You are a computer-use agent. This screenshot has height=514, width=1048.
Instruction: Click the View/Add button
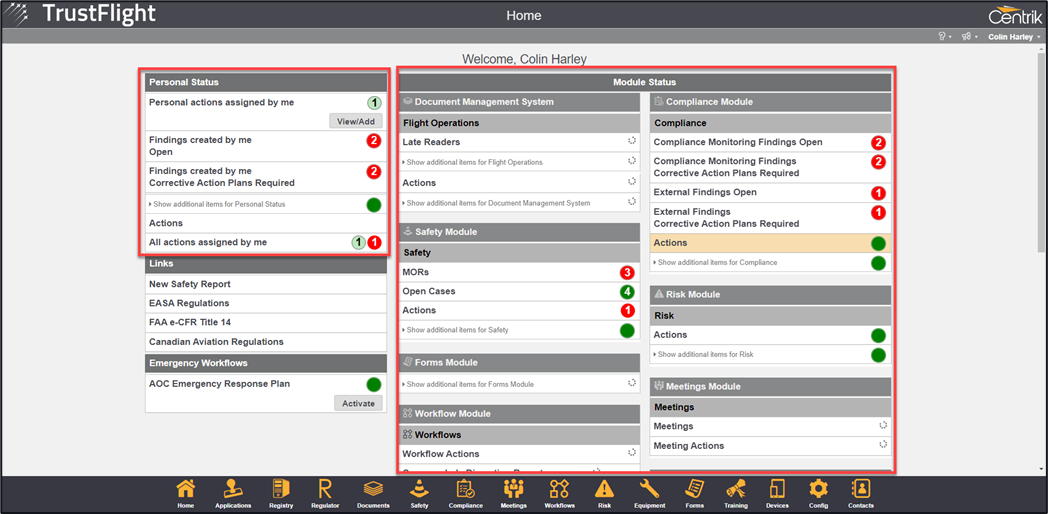coord(356,121)
